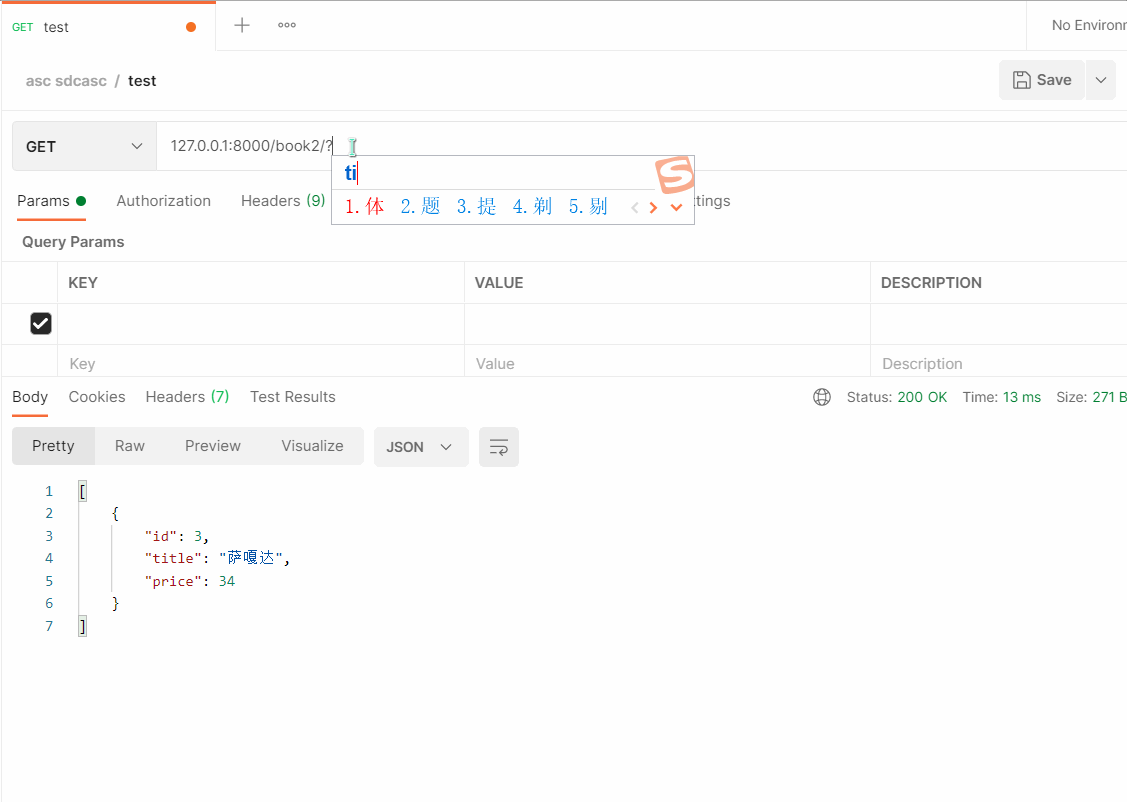Open a new request tab with plus icon
Image resolution: width=1127 pixels, height=802 pixels.
point(242,26)
